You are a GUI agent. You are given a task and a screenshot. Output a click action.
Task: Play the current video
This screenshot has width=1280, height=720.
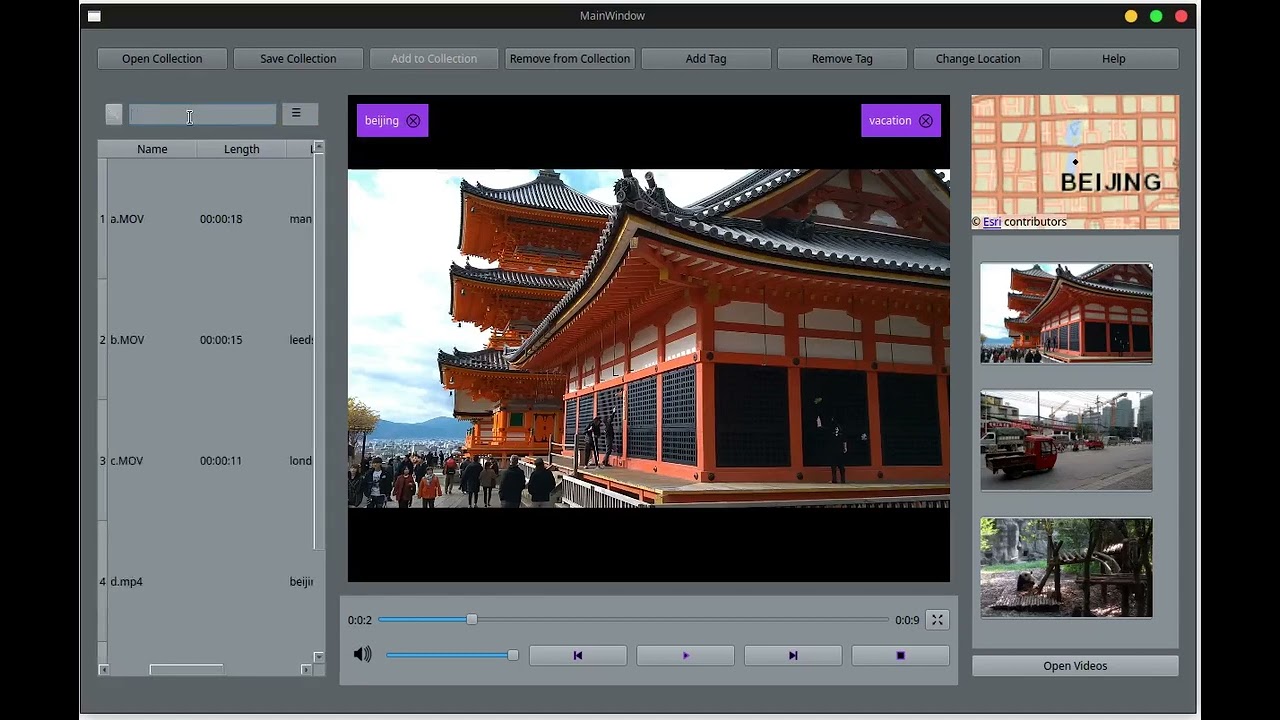[x=685, y=656]
